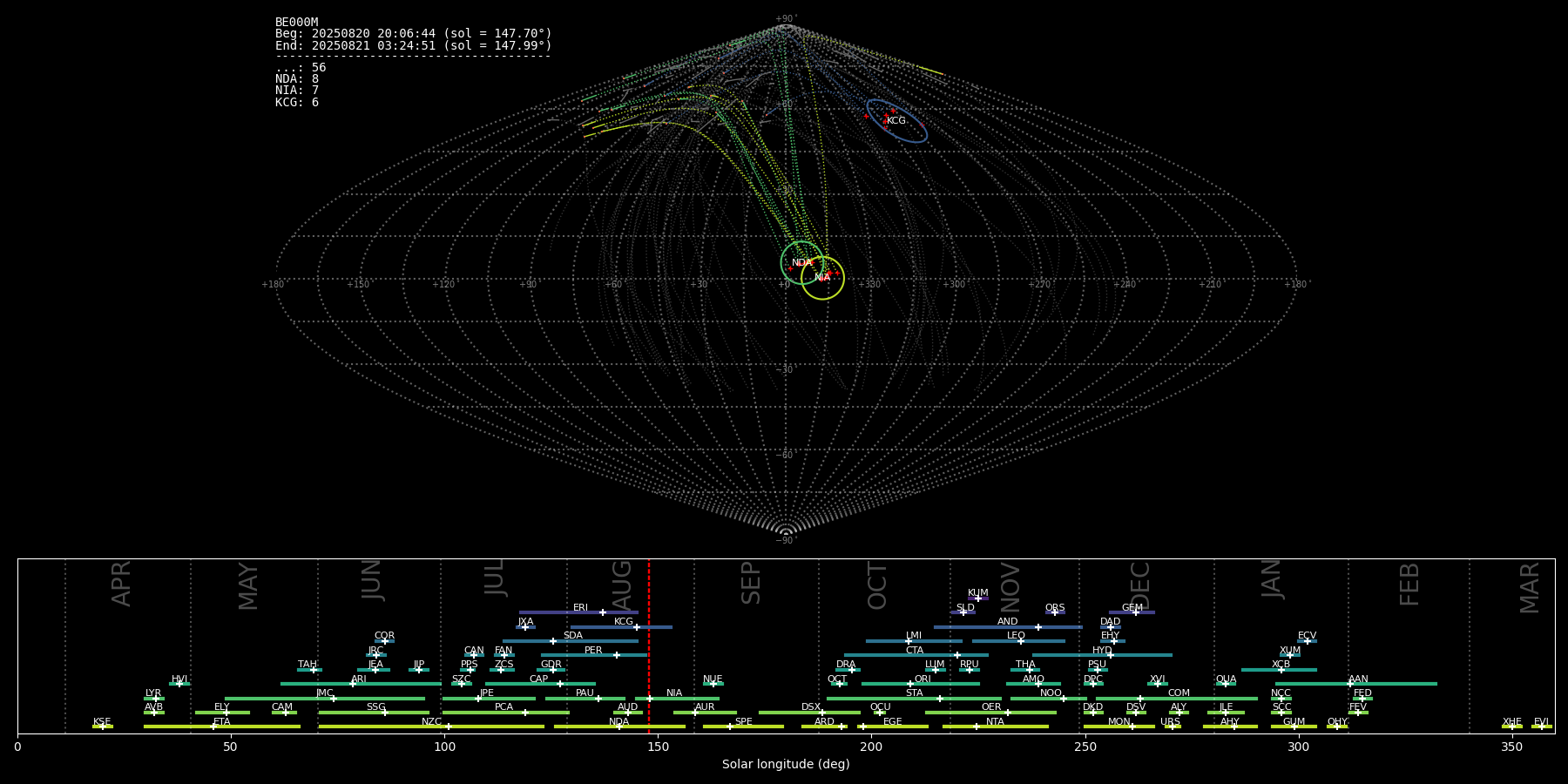Select the HYD shower label
This screenshot has height=784, width=1568.
pyautogui.click(x=1102, y=651)
